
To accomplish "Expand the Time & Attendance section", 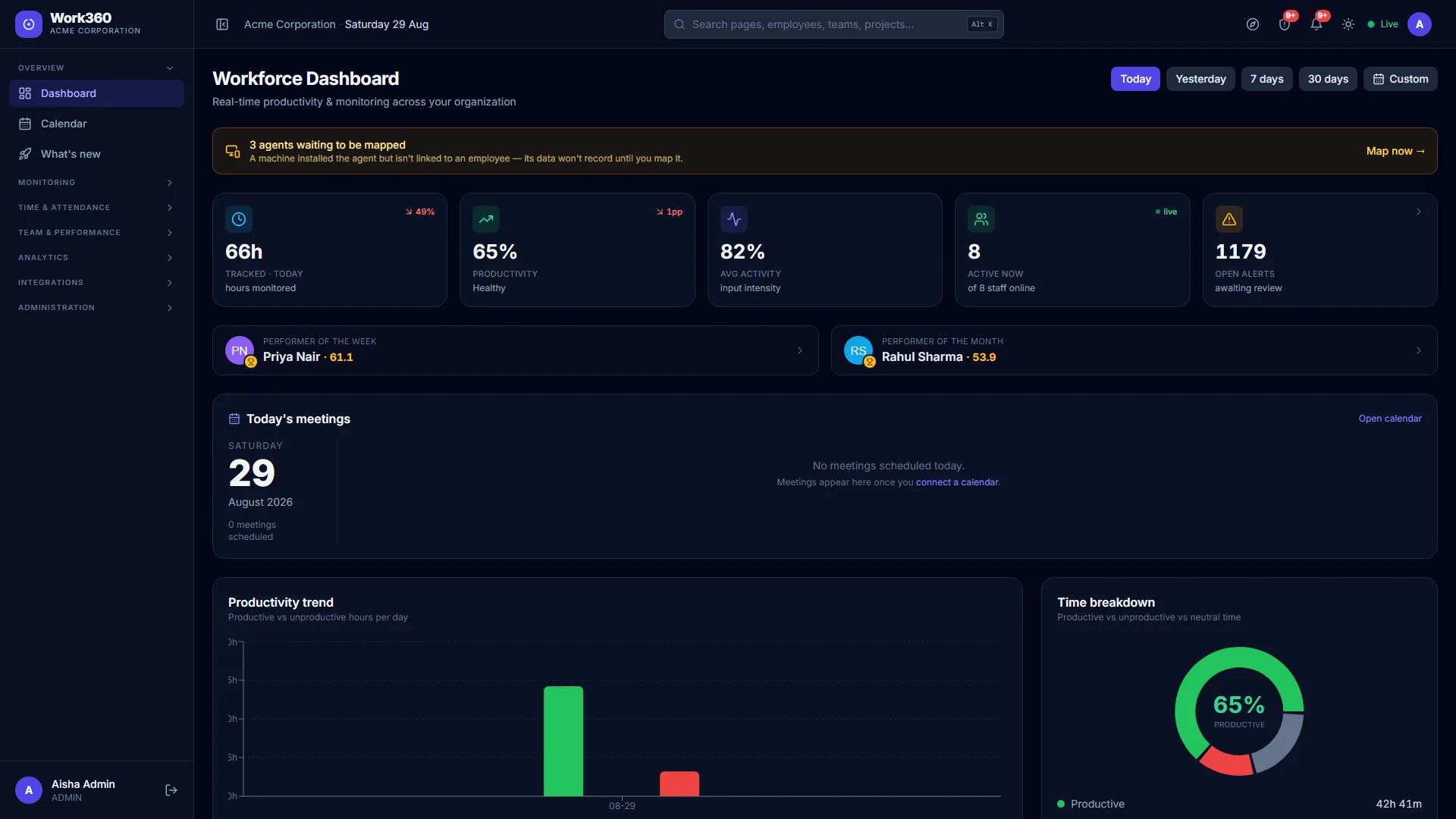I will [x=96, y=208].
